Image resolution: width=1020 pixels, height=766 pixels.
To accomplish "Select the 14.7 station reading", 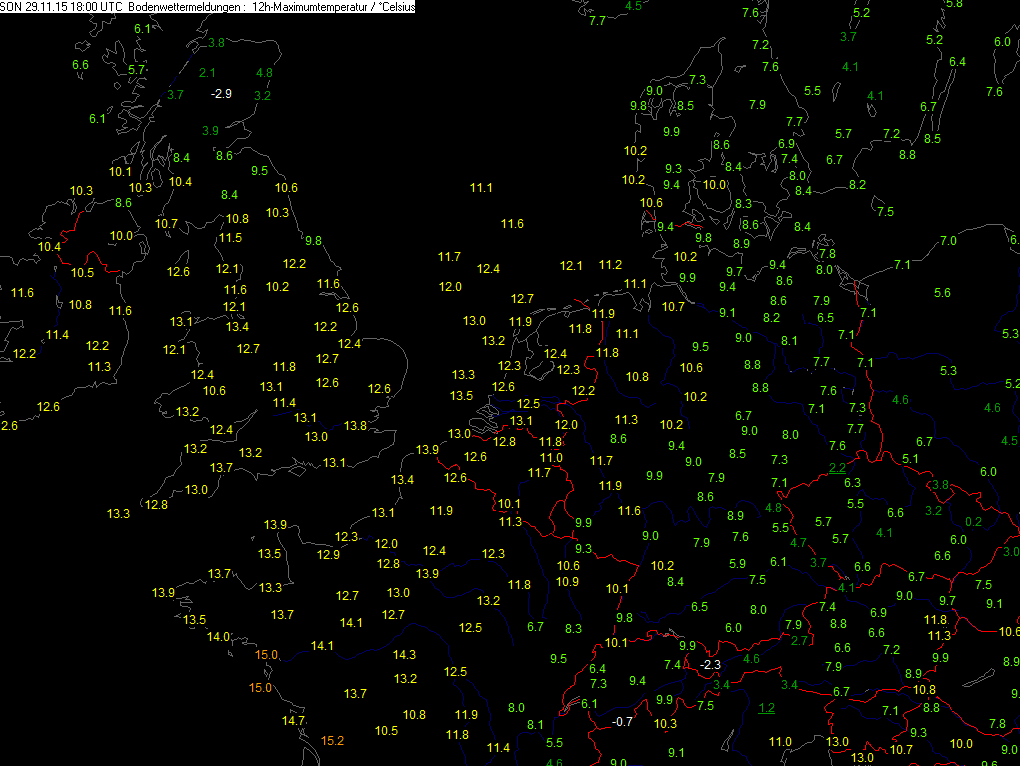I will coord(293,721).
